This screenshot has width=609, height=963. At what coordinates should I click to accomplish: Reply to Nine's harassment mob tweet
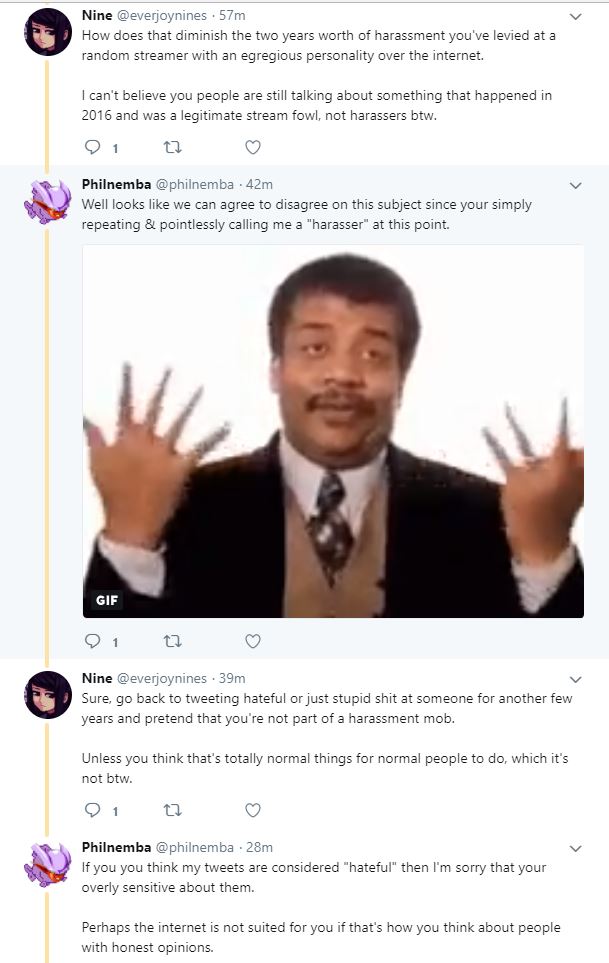coord(93,810)
